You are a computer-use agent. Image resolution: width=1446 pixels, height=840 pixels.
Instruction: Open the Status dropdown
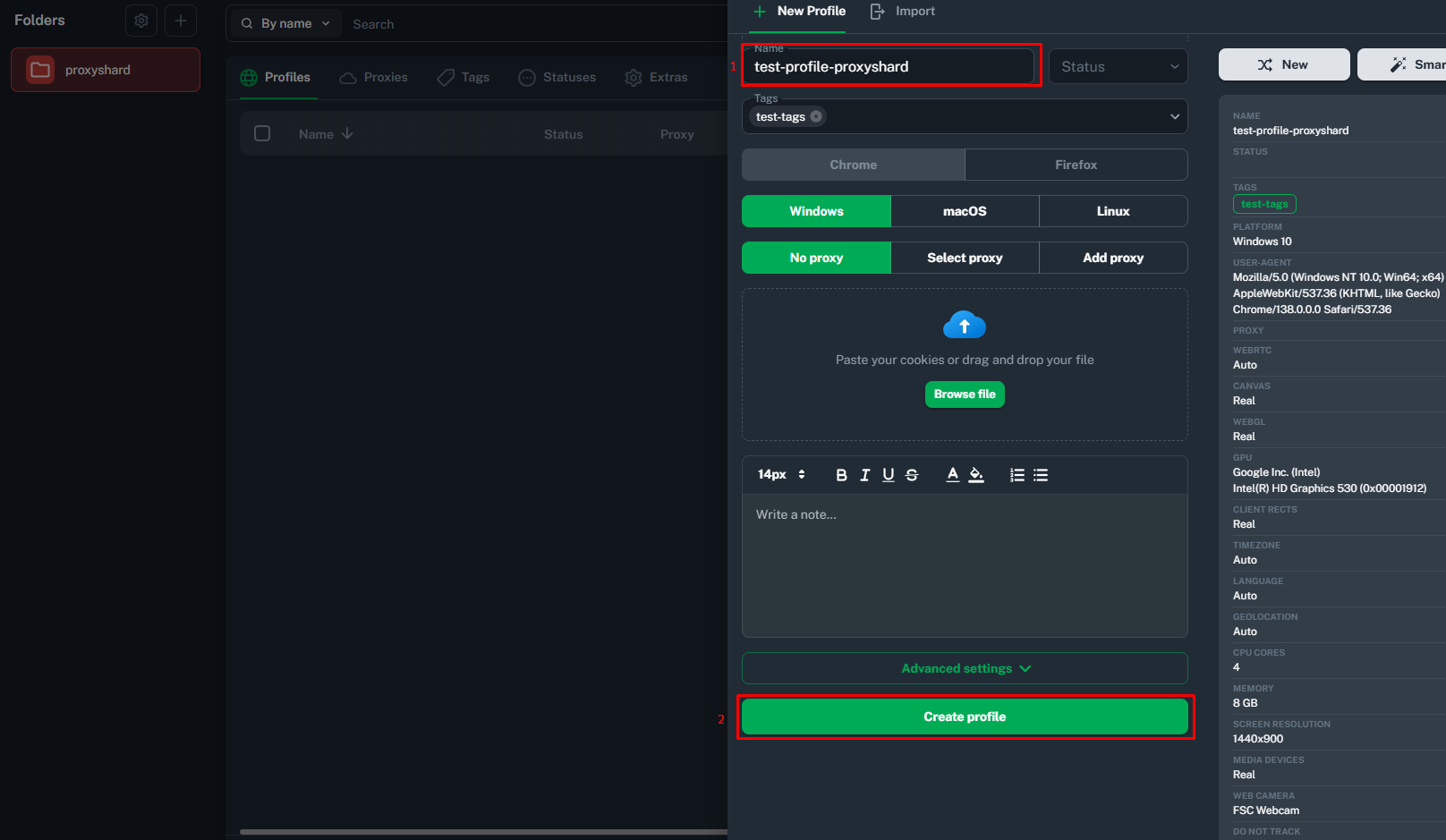1118,67
